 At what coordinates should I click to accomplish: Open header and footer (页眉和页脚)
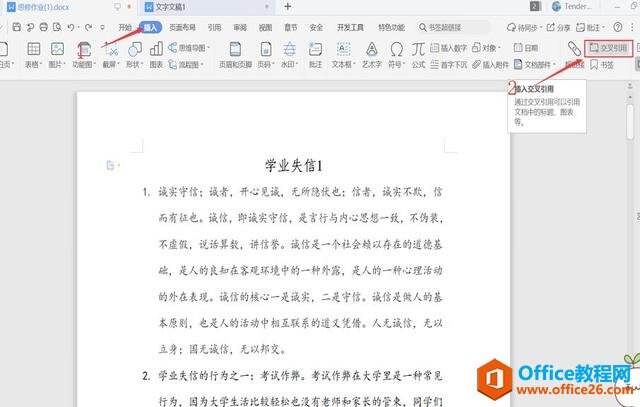click(x=235, y=55)
